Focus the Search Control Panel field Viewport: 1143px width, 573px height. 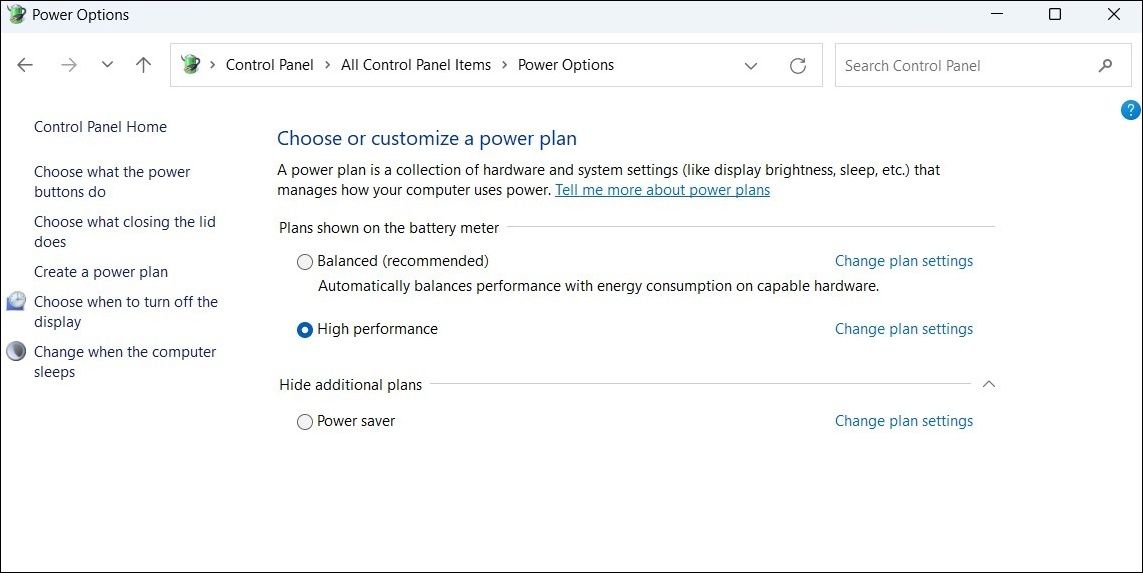(x=960, y=66)
